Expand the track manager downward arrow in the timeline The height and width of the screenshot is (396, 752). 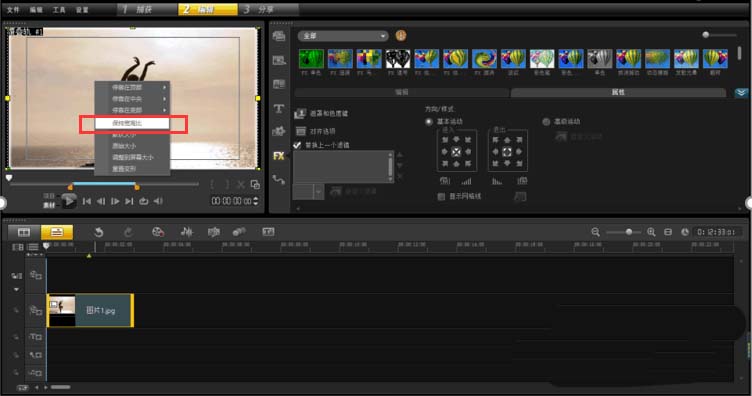coord(17,290)
